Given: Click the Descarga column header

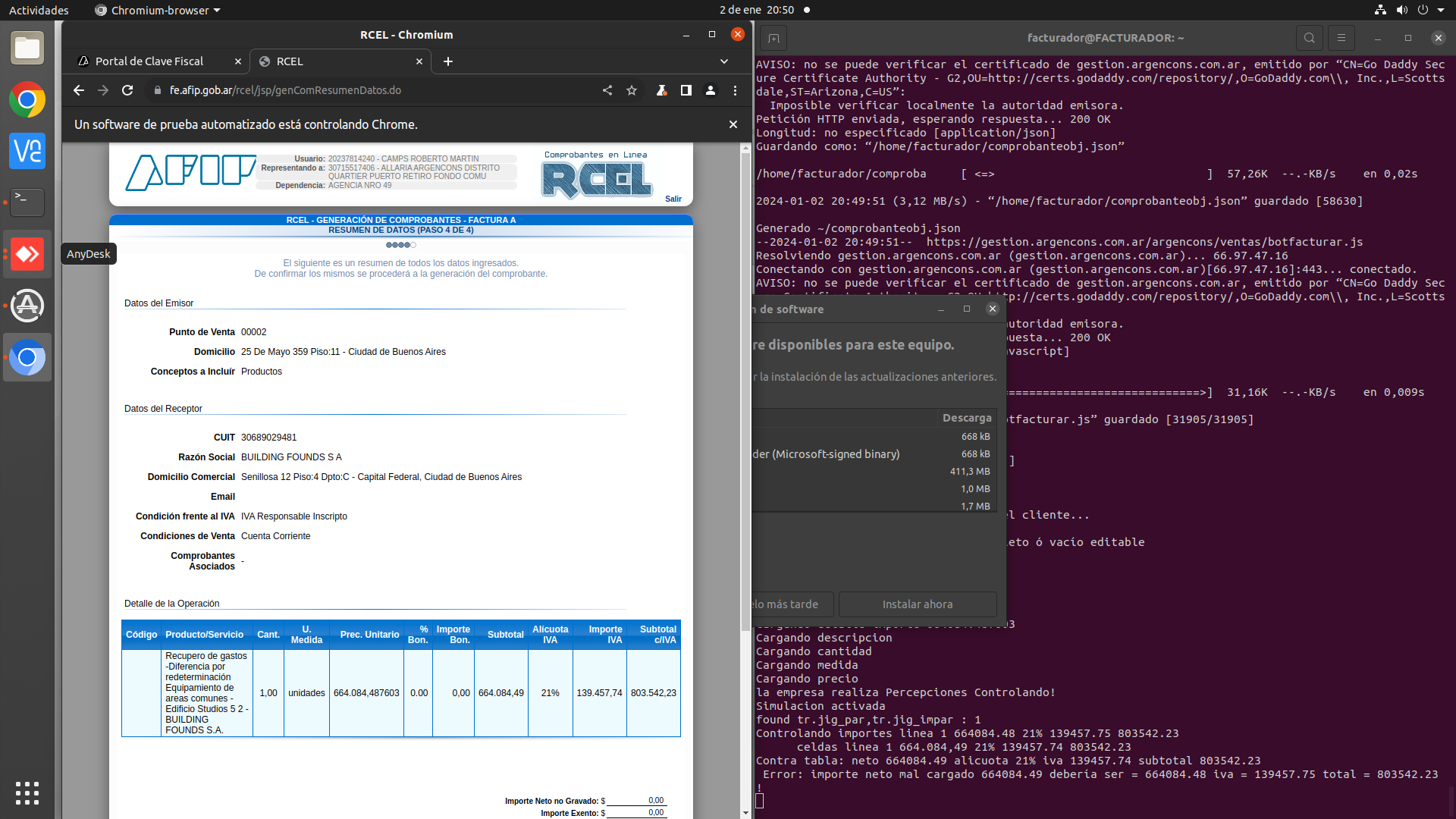Looking at the screenshot, I should click(967, 418).
